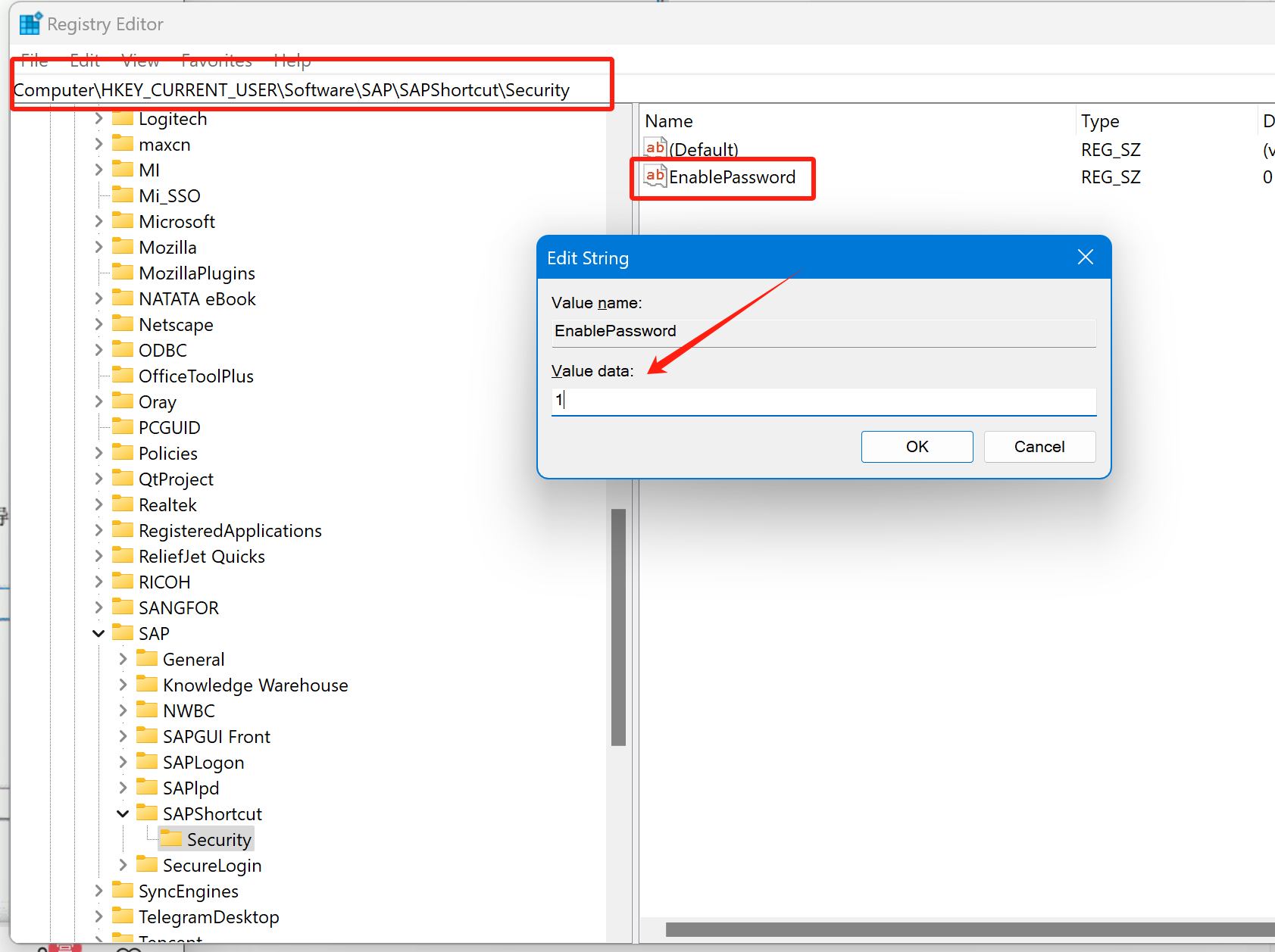Select the Policies folder icon
The image size is (1275, 952).
pos(123,452)
